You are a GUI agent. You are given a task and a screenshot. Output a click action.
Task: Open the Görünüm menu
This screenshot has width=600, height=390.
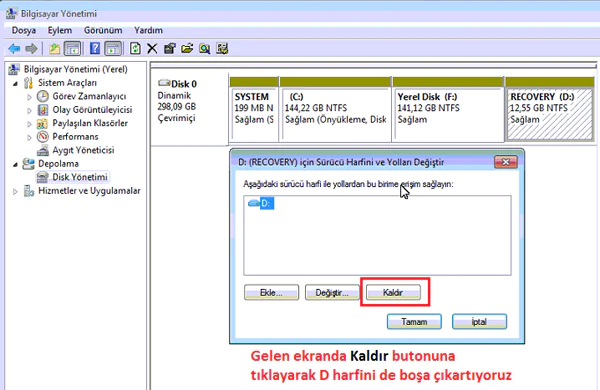click(103, 30)
